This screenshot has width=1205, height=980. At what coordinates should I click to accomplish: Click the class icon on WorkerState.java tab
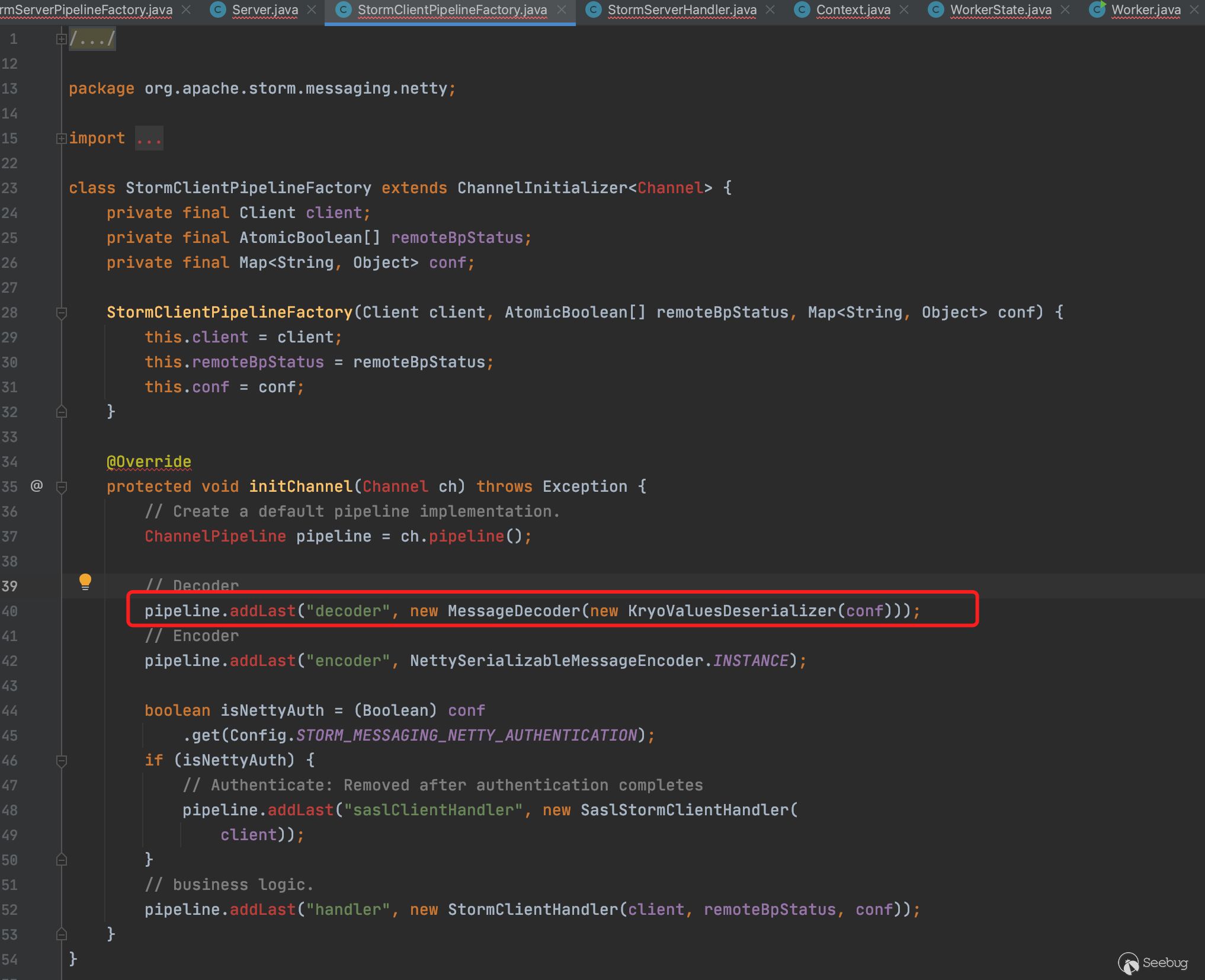(936, 9)
